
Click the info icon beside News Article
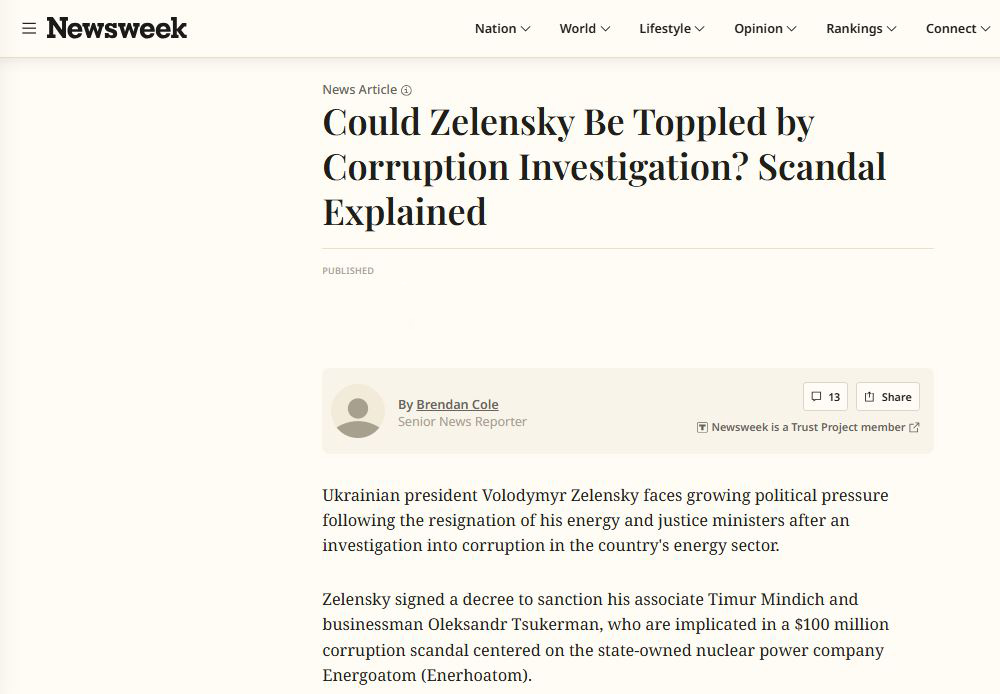tap(406, 91)
